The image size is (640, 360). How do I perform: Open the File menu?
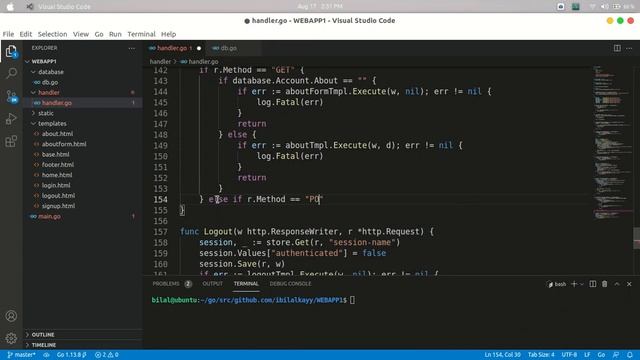click(x=8, y=34)
